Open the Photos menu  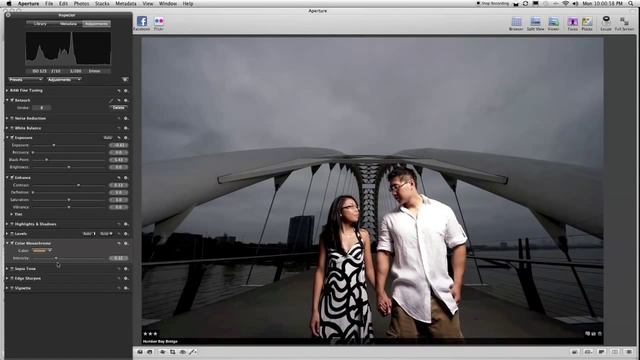pos(81,3)
